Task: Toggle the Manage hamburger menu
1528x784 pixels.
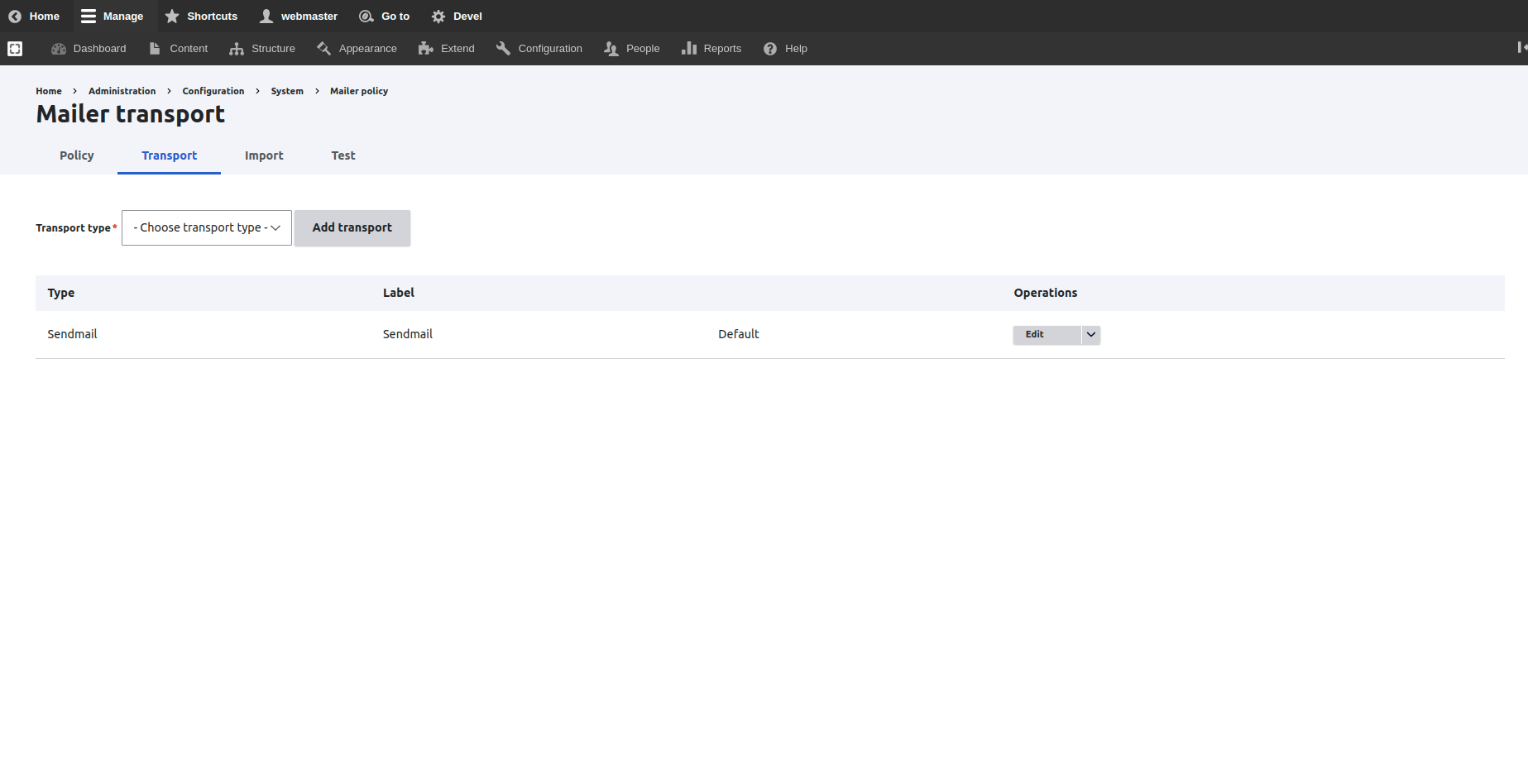Action: click(89, 17)
